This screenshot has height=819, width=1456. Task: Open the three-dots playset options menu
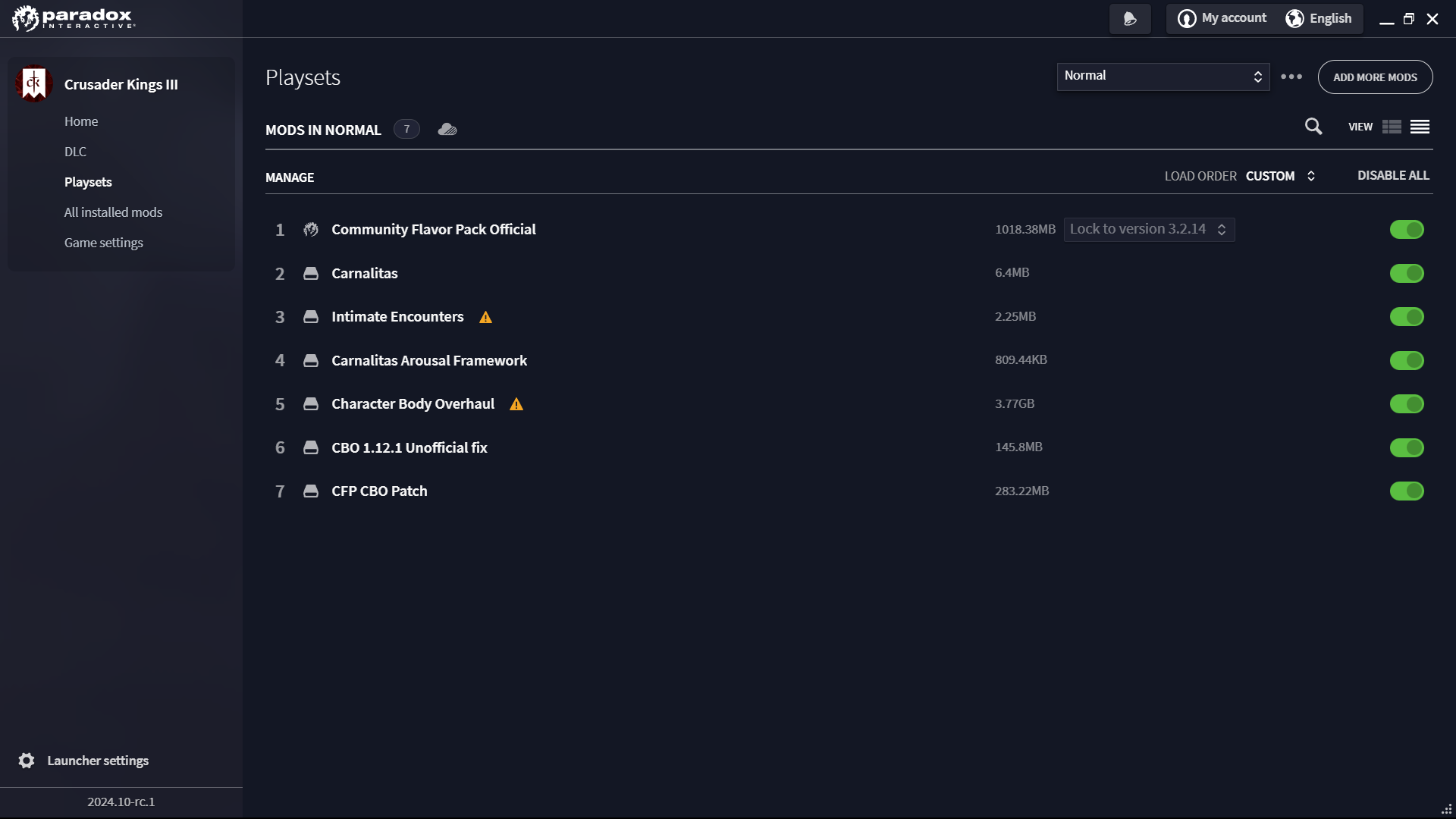click(x=1291, y=77)
